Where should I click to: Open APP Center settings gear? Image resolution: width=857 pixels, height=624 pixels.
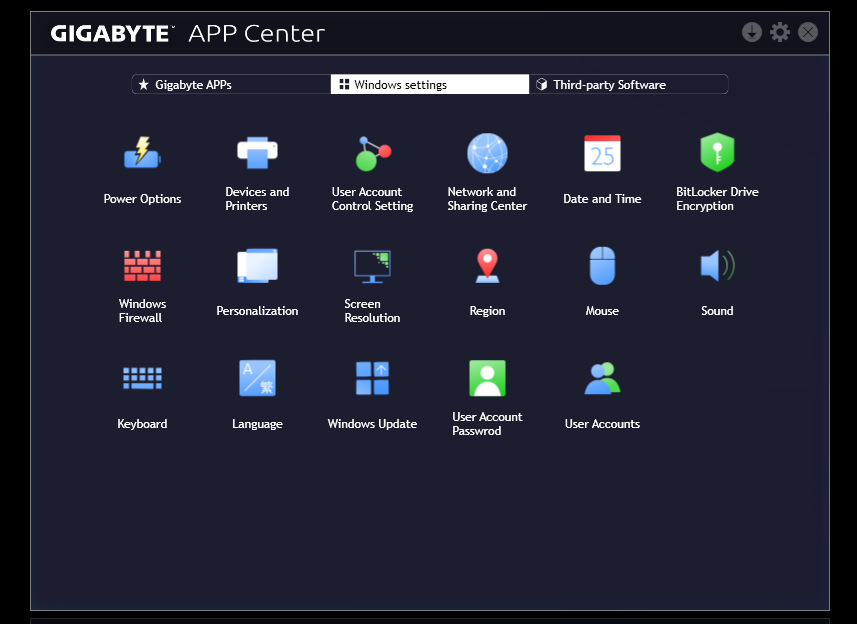pos(780,32)
